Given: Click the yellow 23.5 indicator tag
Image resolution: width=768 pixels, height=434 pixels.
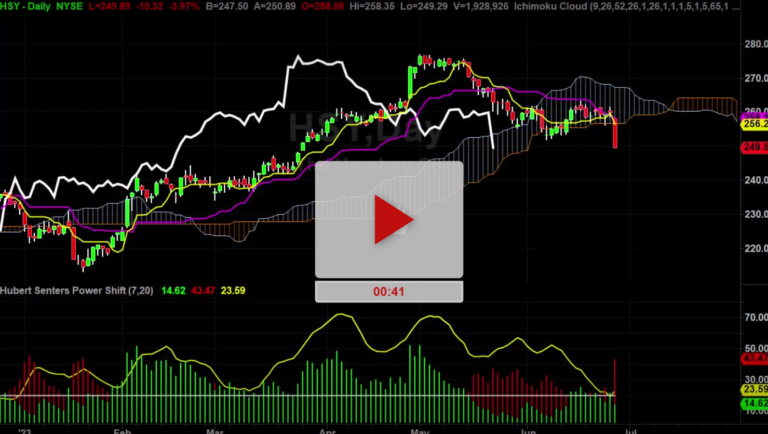Looking at the screenshot, I should (x=753, y=390).
